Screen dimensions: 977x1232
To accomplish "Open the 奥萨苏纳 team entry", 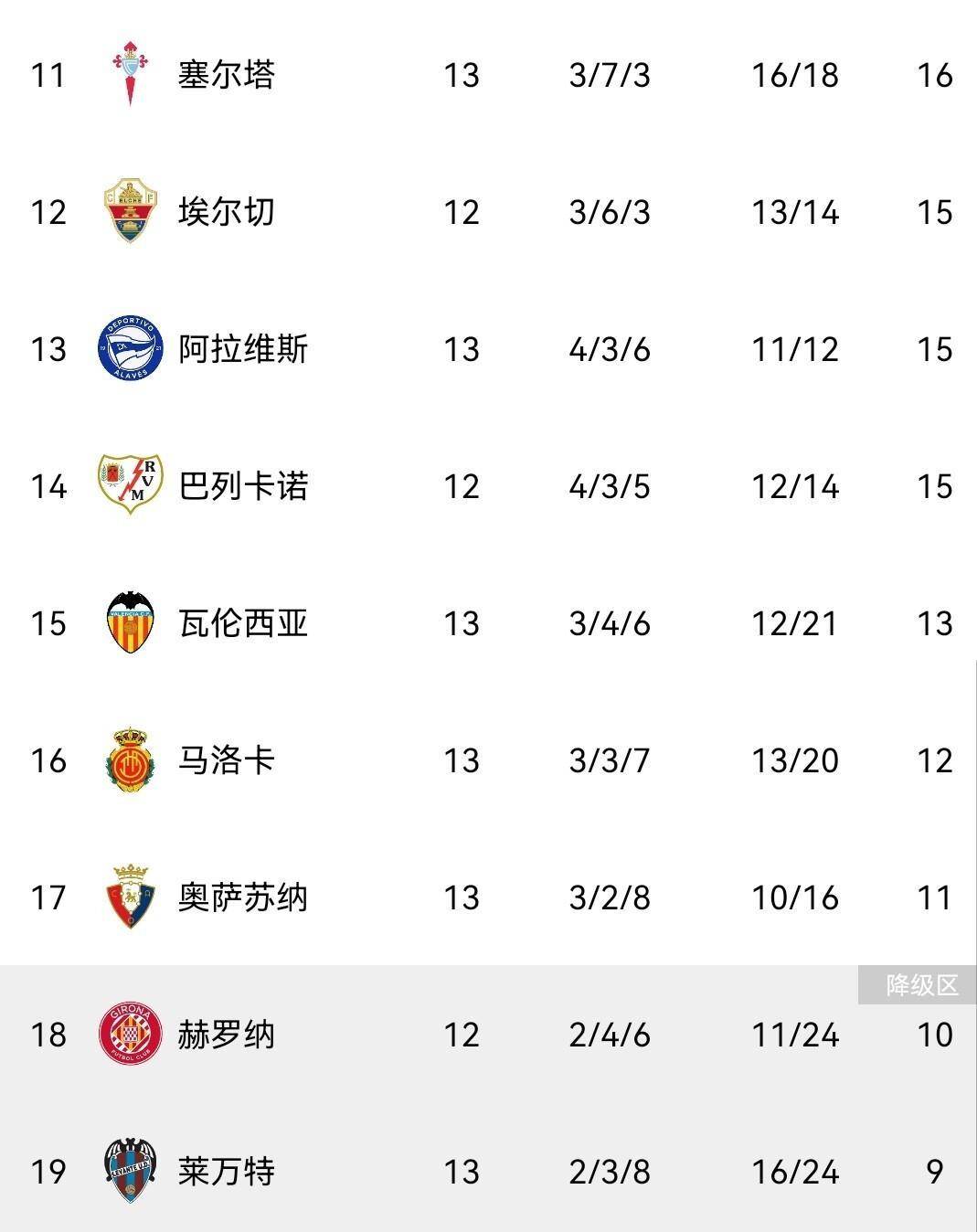I will pos(243,897).
